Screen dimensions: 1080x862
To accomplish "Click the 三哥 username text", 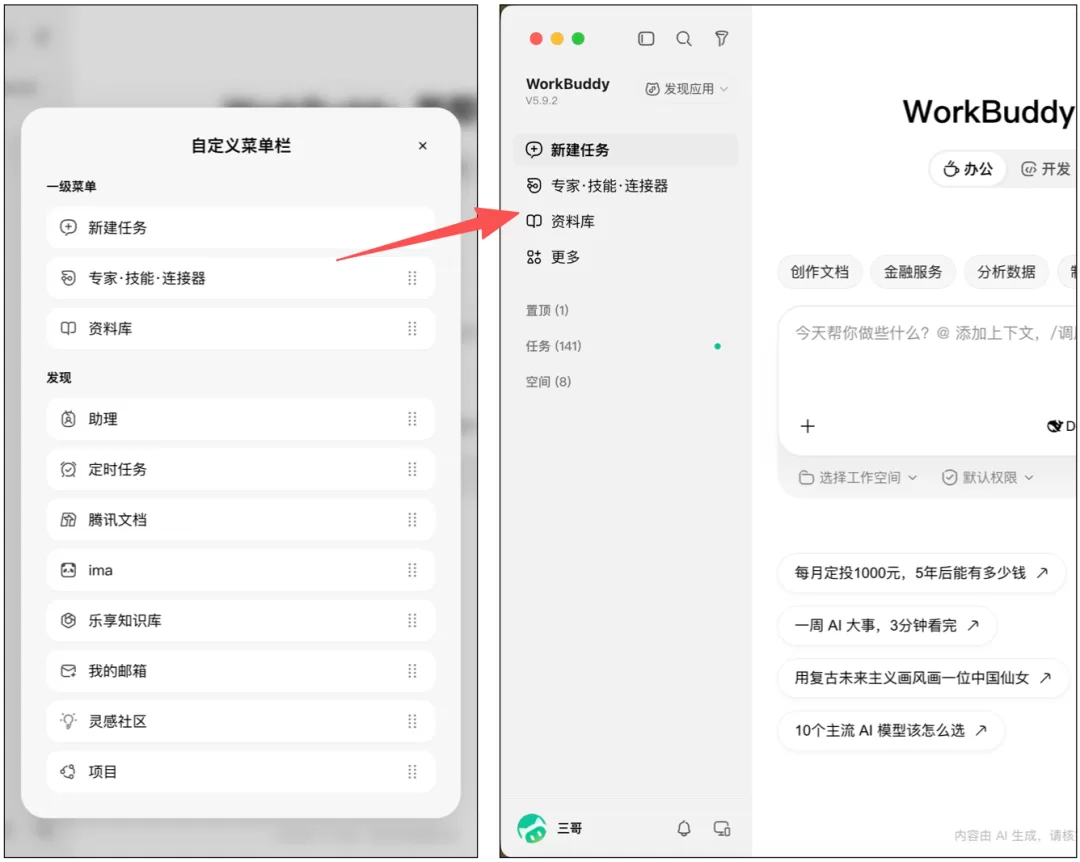I will pos(570,828).
